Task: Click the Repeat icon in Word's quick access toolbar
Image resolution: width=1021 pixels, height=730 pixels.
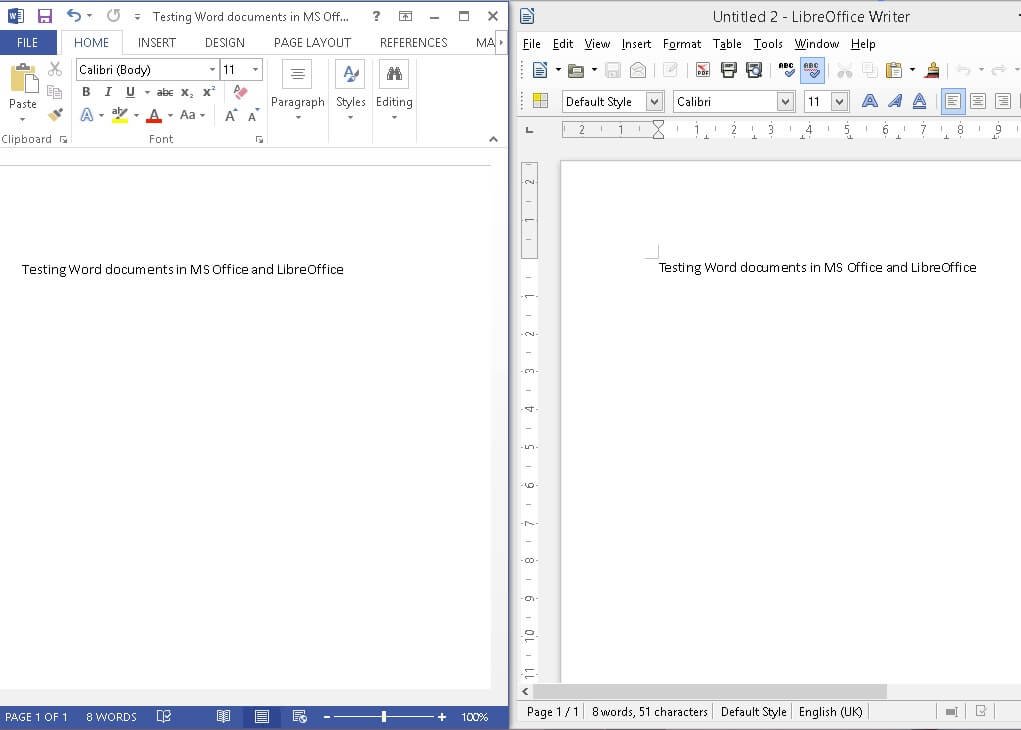Action: click(113, 16)
